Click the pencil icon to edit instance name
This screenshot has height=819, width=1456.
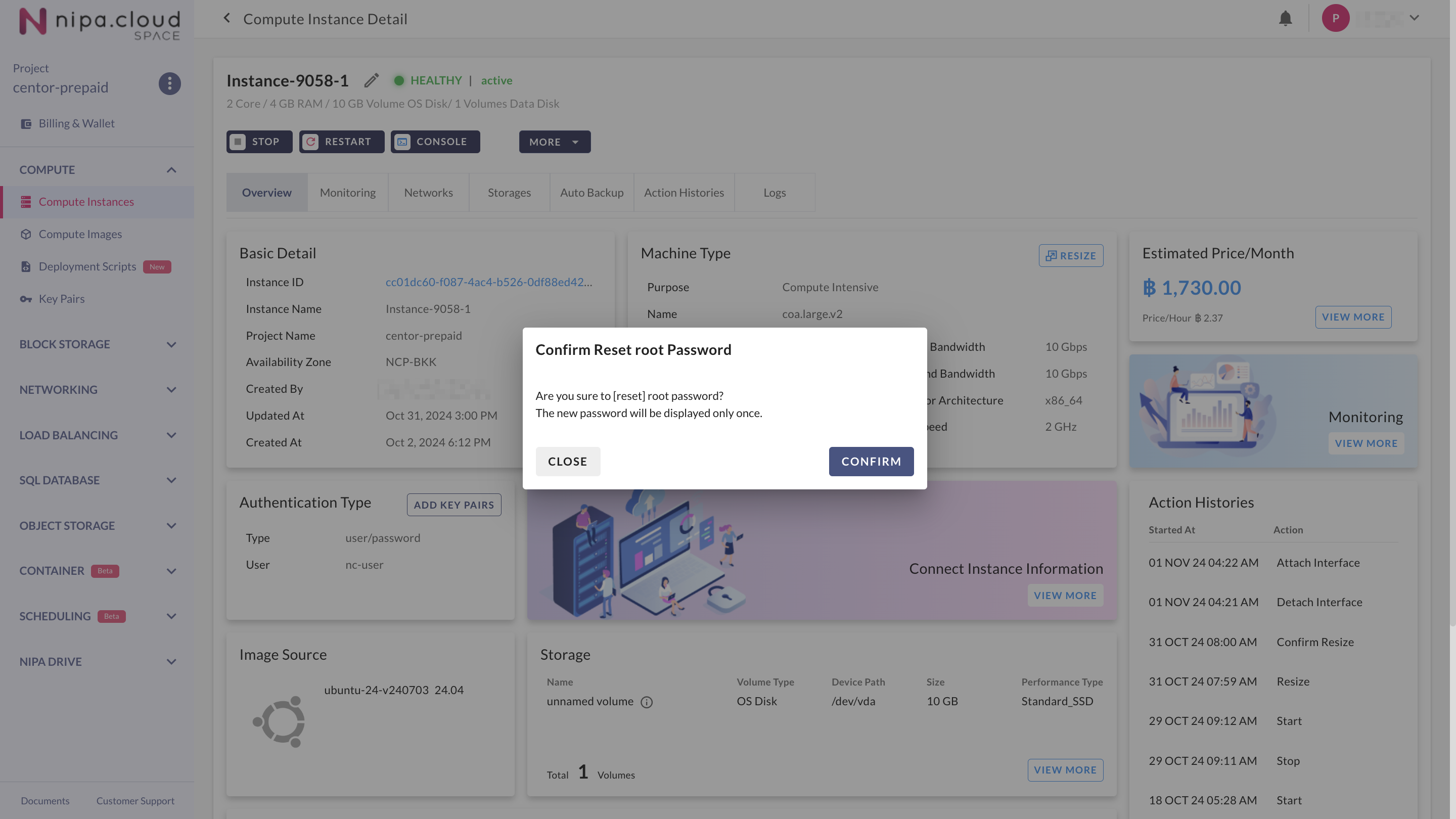coord(372,81)
